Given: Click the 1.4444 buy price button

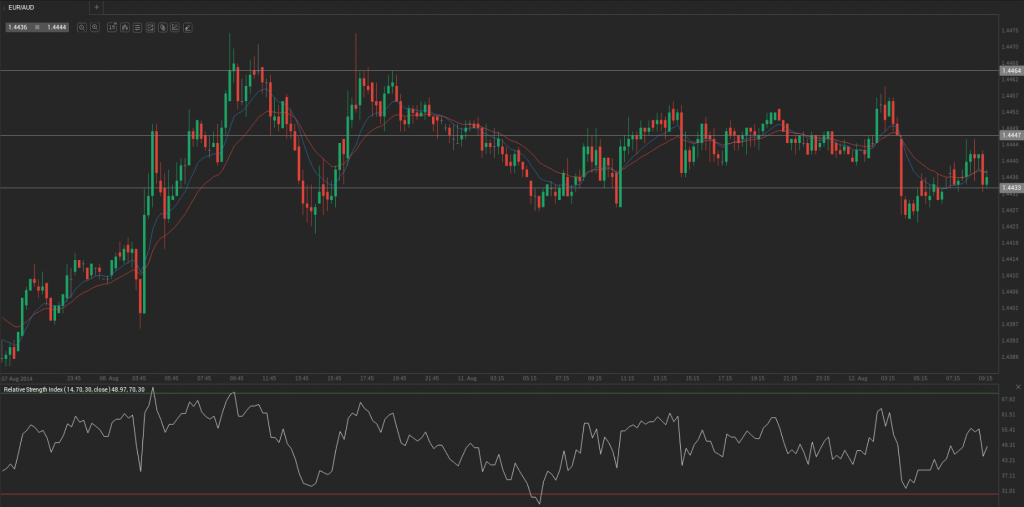Looking at the screenshot, I should (x=57, y=27).
